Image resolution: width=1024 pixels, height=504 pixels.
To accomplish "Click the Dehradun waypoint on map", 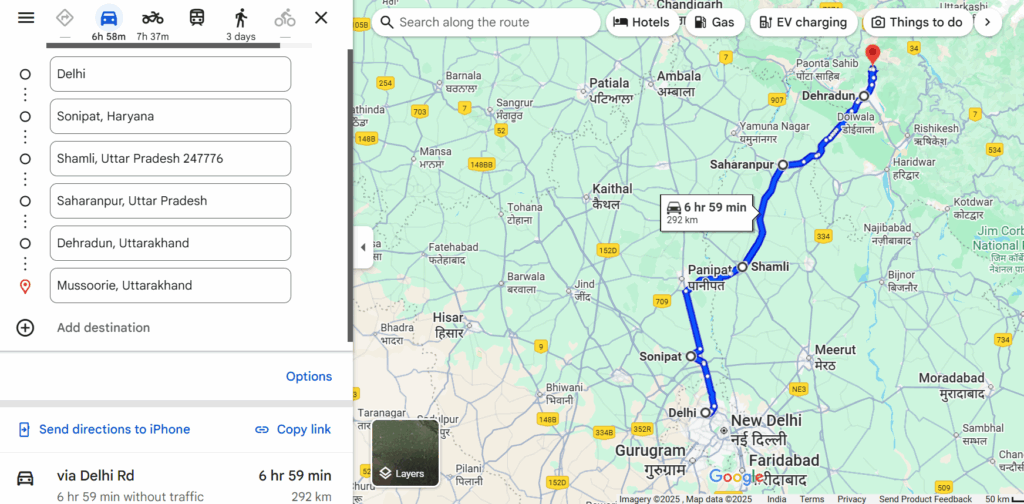I will pos(864,96).
